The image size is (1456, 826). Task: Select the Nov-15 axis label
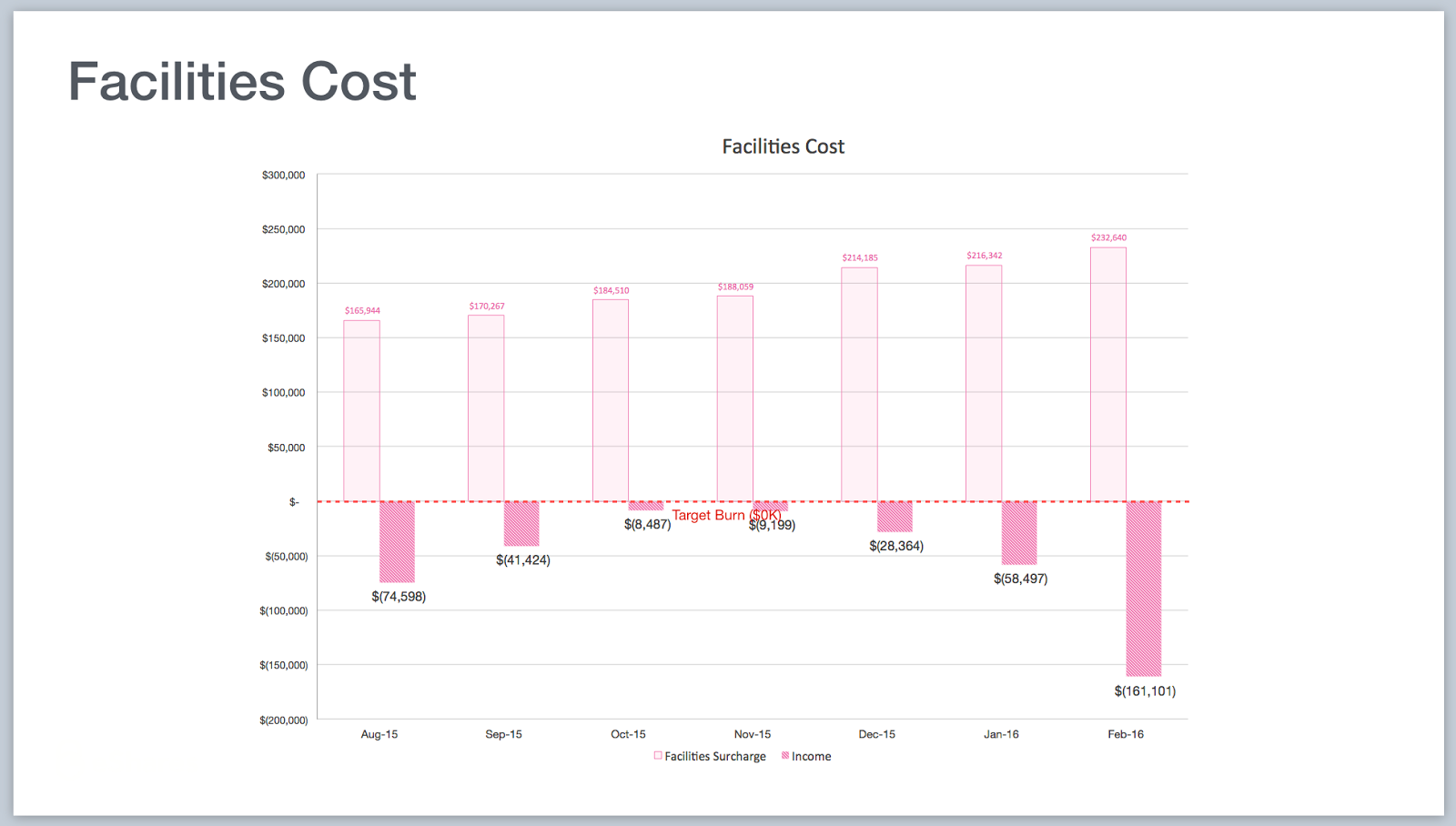point(752,734)
